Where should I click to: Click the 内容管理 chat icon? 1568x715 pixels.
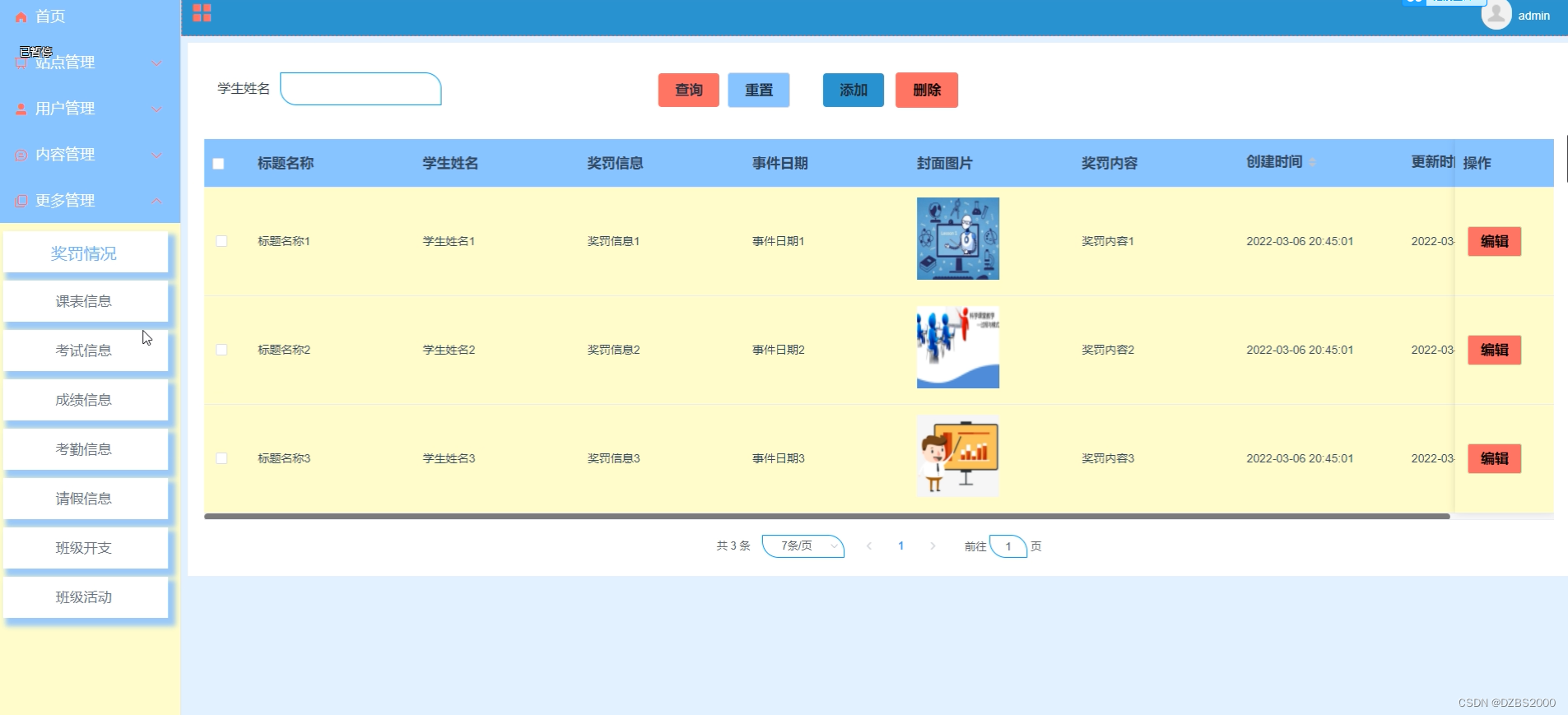click(21, 155)
